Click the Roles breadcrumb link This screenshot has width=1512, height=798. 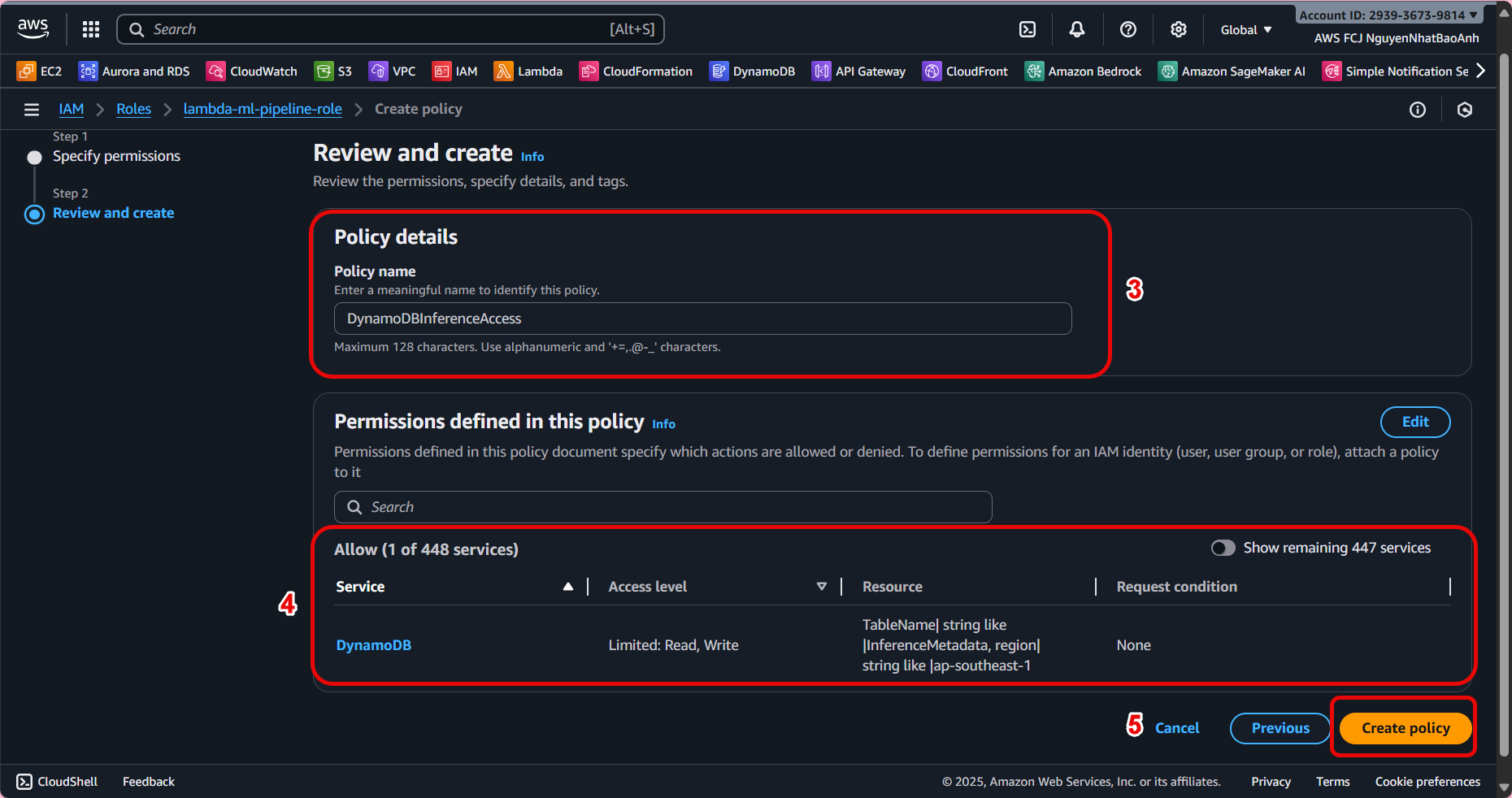tap(133, 109)
